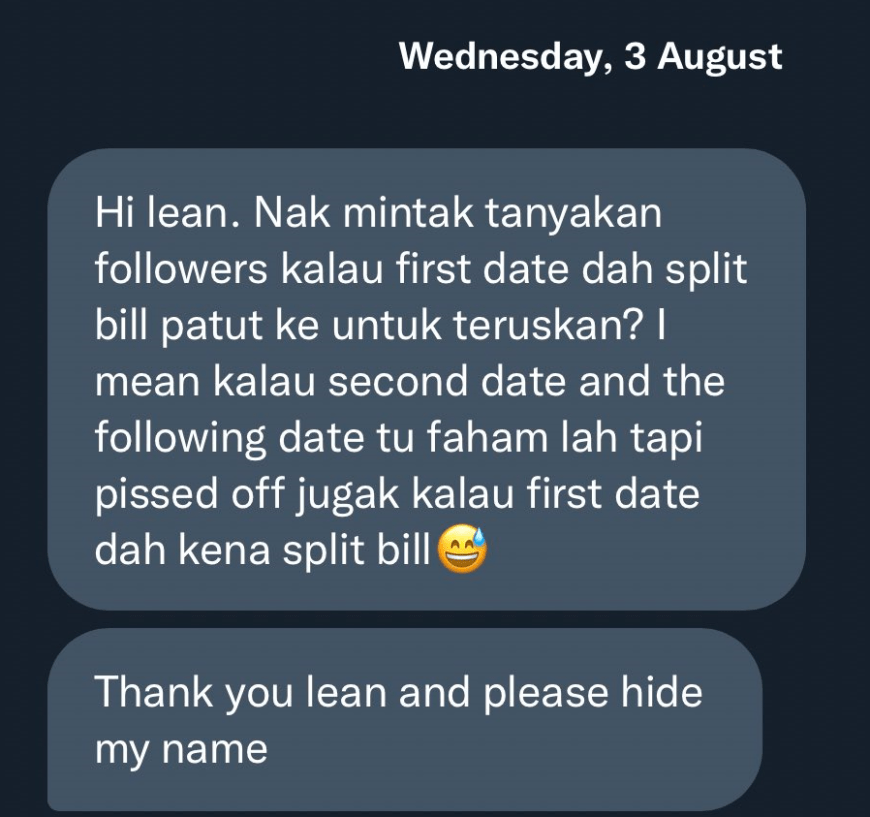This screenshot has width=870, height=817.
Task: Click the word 'following' in the message
Action: click(180, 438)
